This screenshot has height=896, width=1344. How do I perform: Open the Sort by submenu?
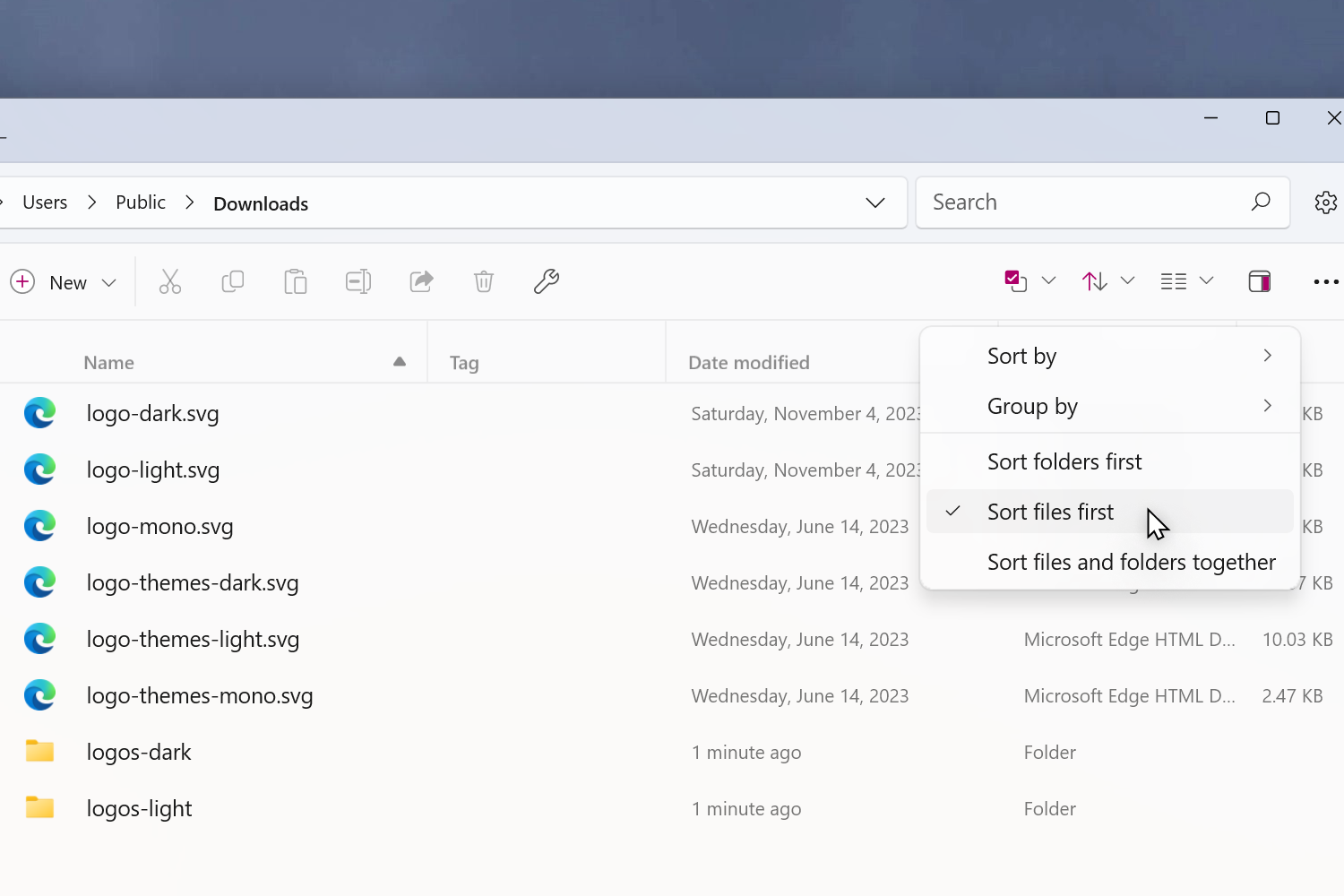1021,356
